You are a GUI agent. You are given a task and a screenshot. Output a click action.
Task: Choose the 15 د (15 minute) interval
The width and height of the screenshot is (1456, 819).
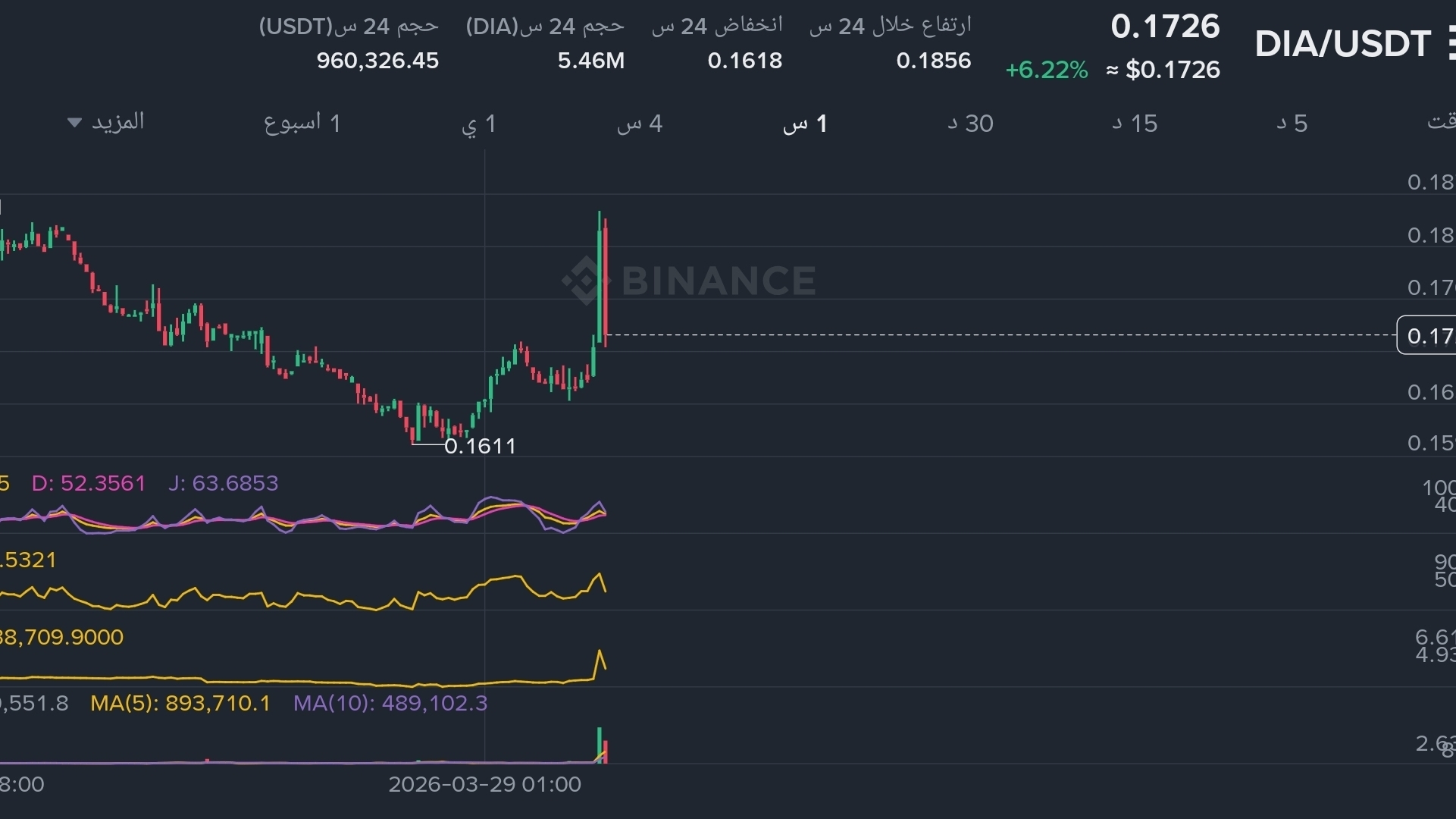pos(1135,124)
